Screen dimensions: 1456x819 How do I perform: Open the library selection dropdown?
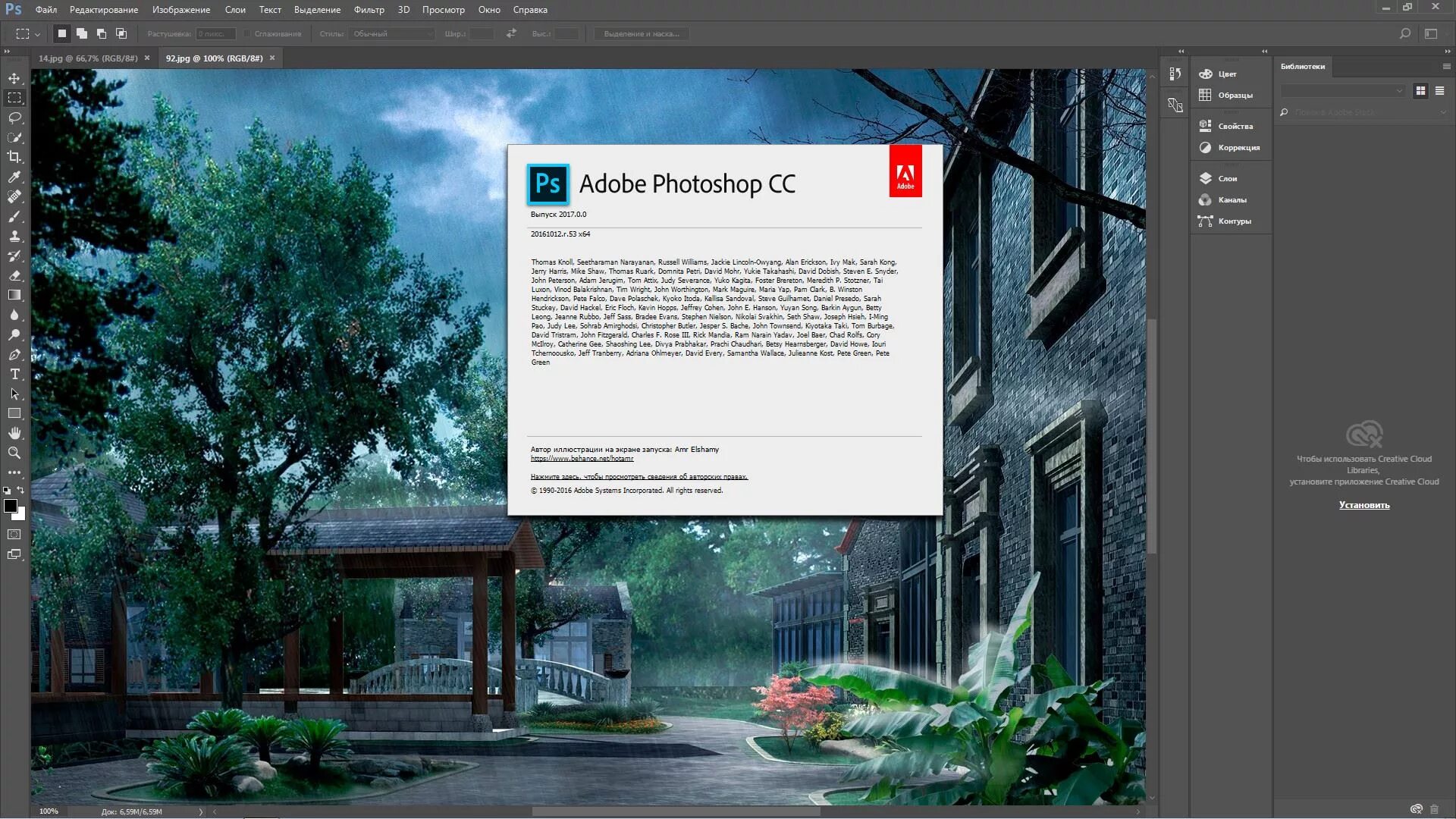(1342, 90)
